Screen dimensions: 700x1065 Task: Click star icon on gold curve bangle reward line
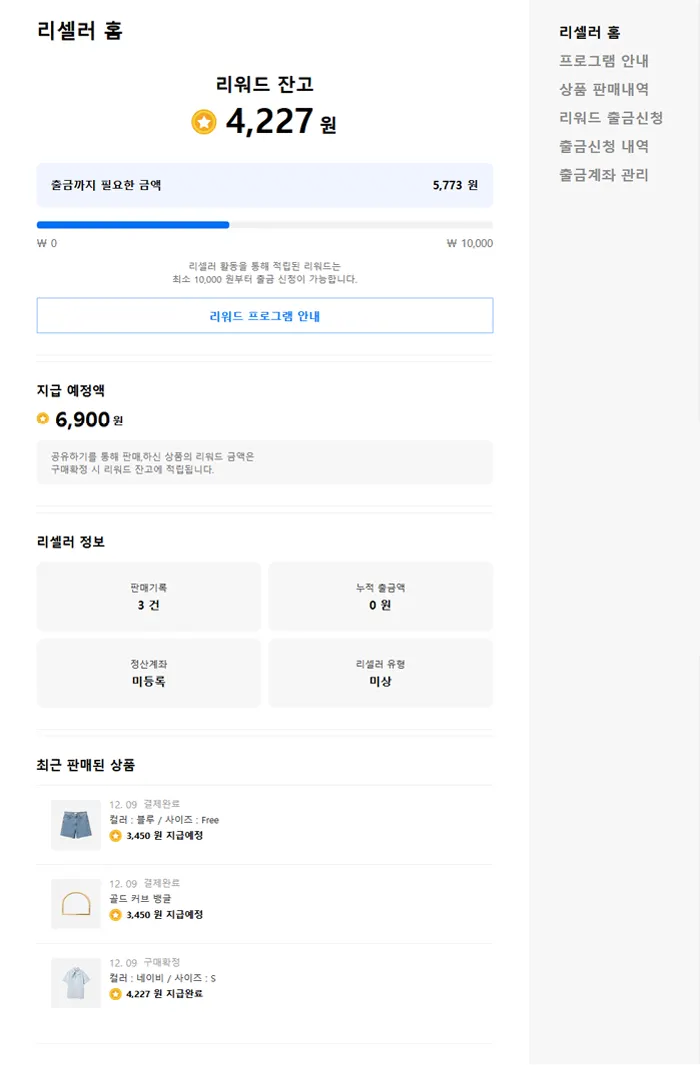[115, 914]
